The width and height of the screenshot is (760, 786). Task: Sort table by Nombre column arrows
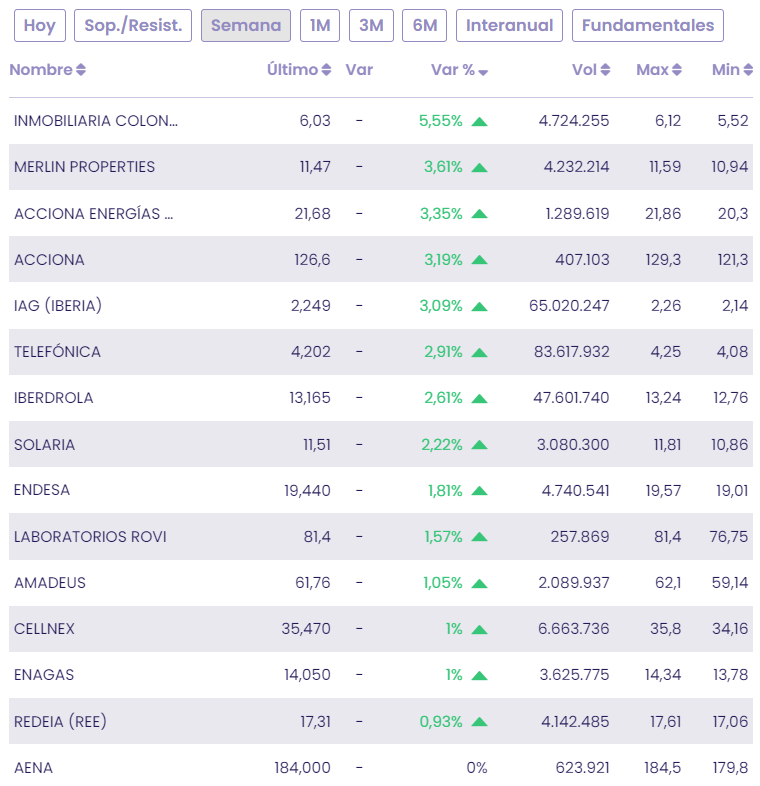tap(81, 70)
